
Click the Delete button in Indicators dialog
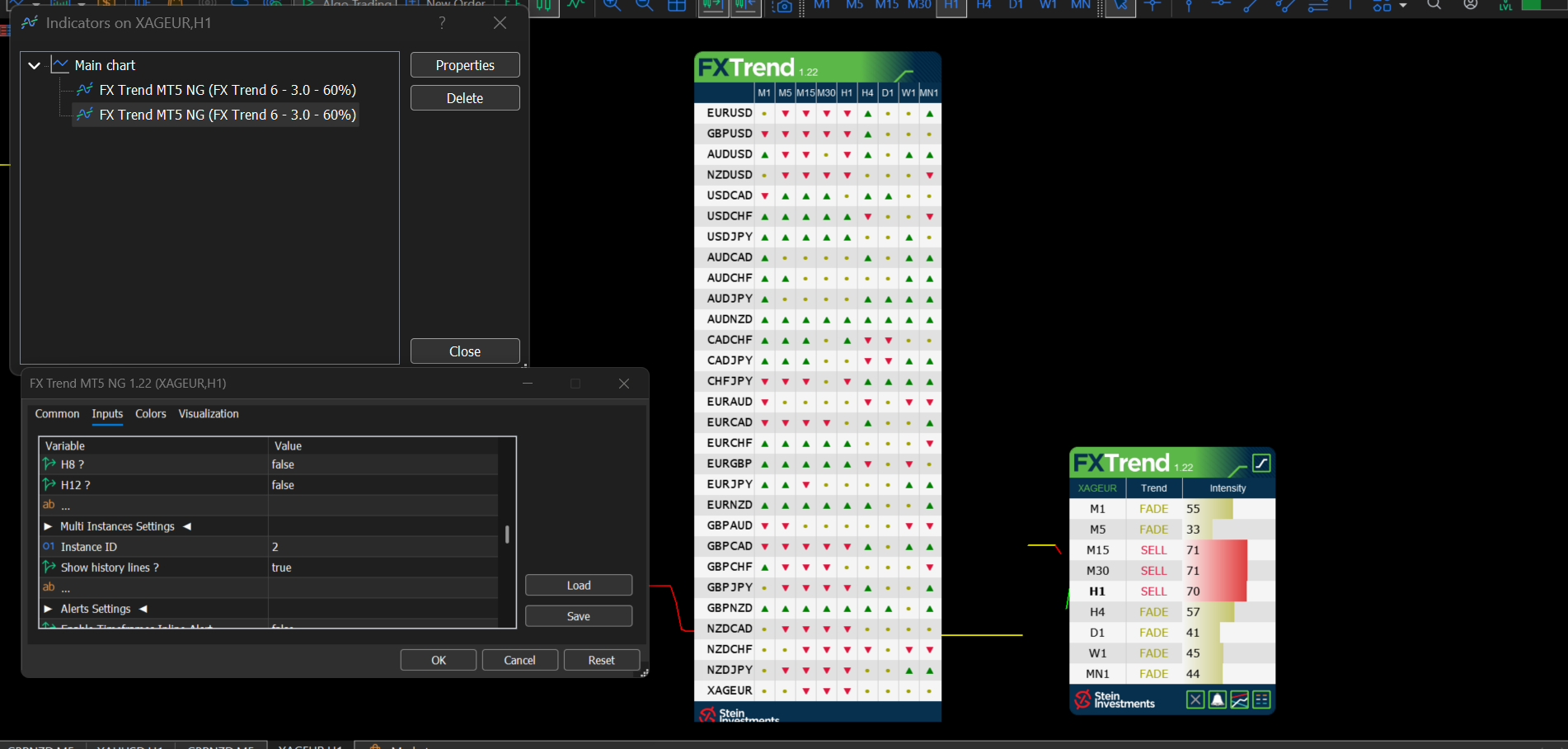465,98
